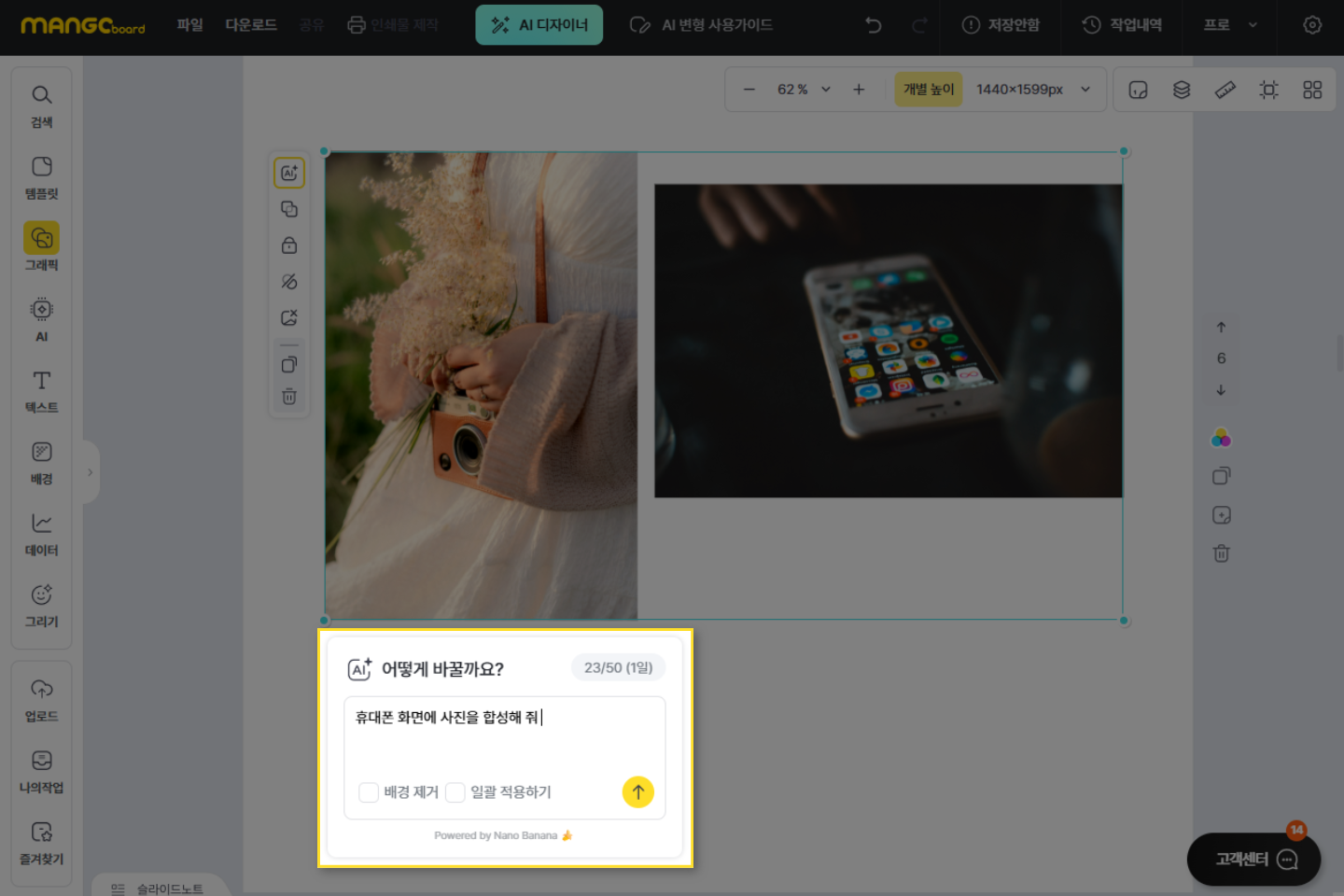Enable the 일괄 적용하기 checkbox
This screenshot has height=896, width=1344.
tap(455, 792)
